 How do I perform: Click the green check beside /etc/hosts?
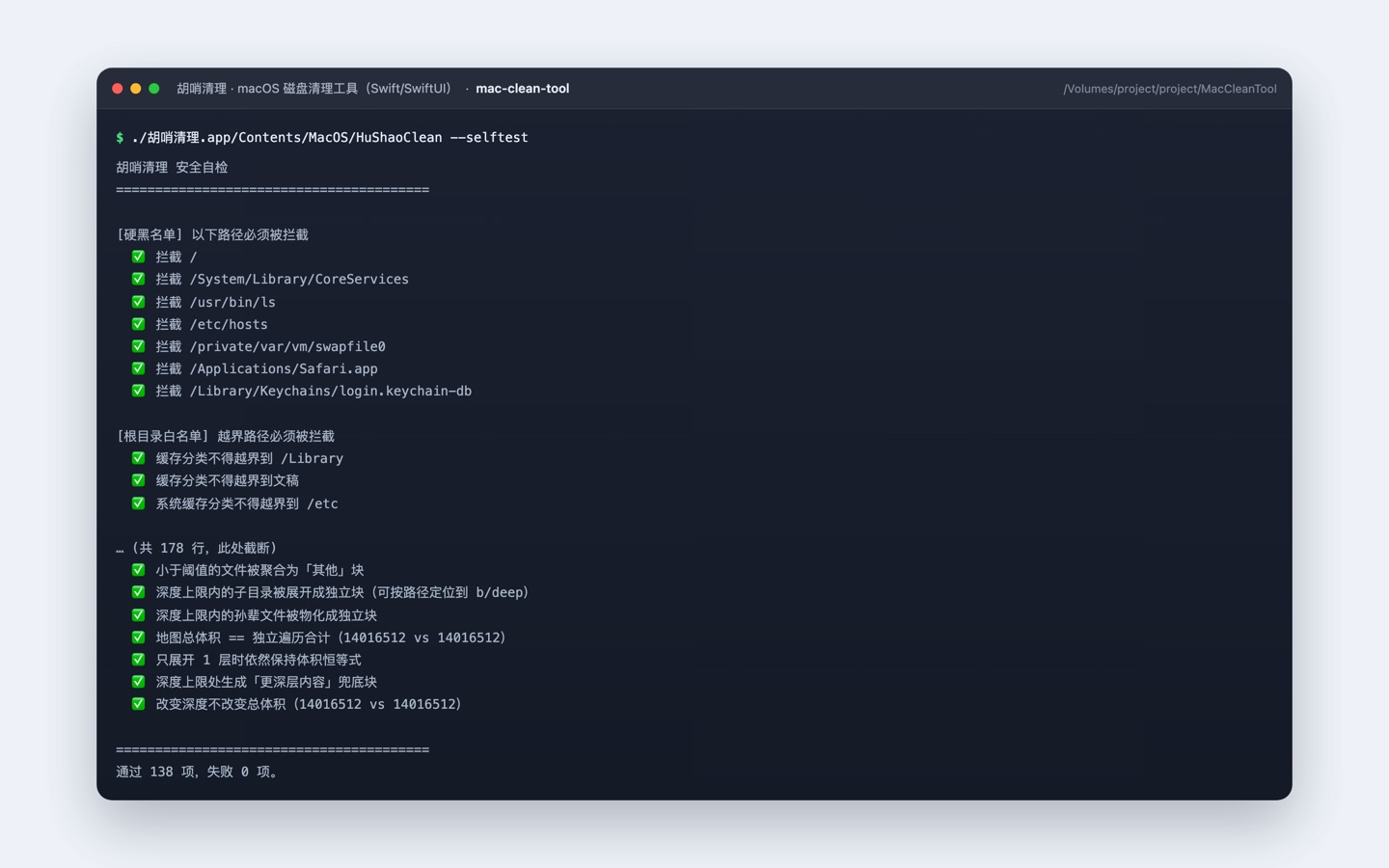(138, 324)
